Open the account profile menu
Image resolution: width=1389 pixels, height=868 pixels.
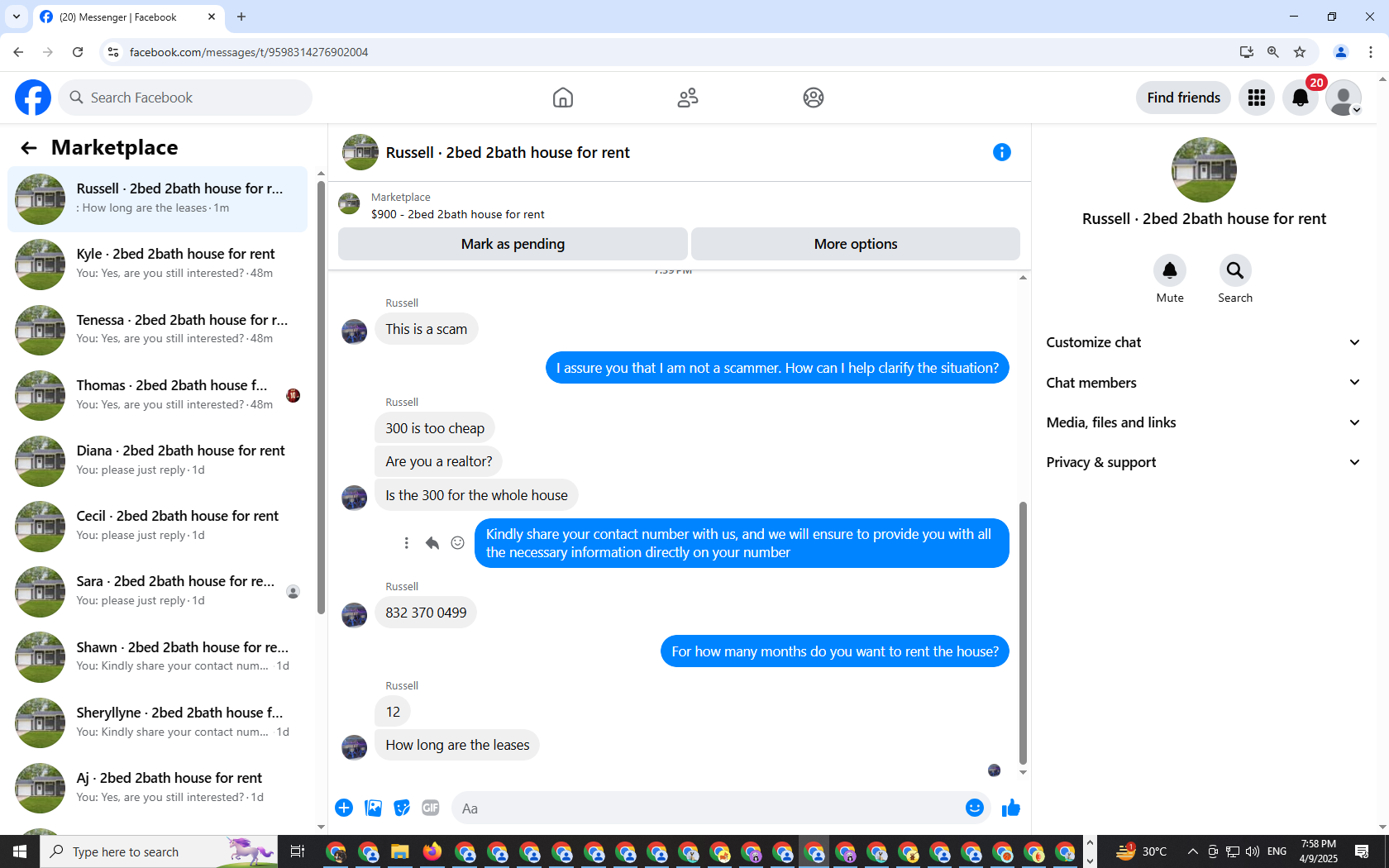(1344, 98)
